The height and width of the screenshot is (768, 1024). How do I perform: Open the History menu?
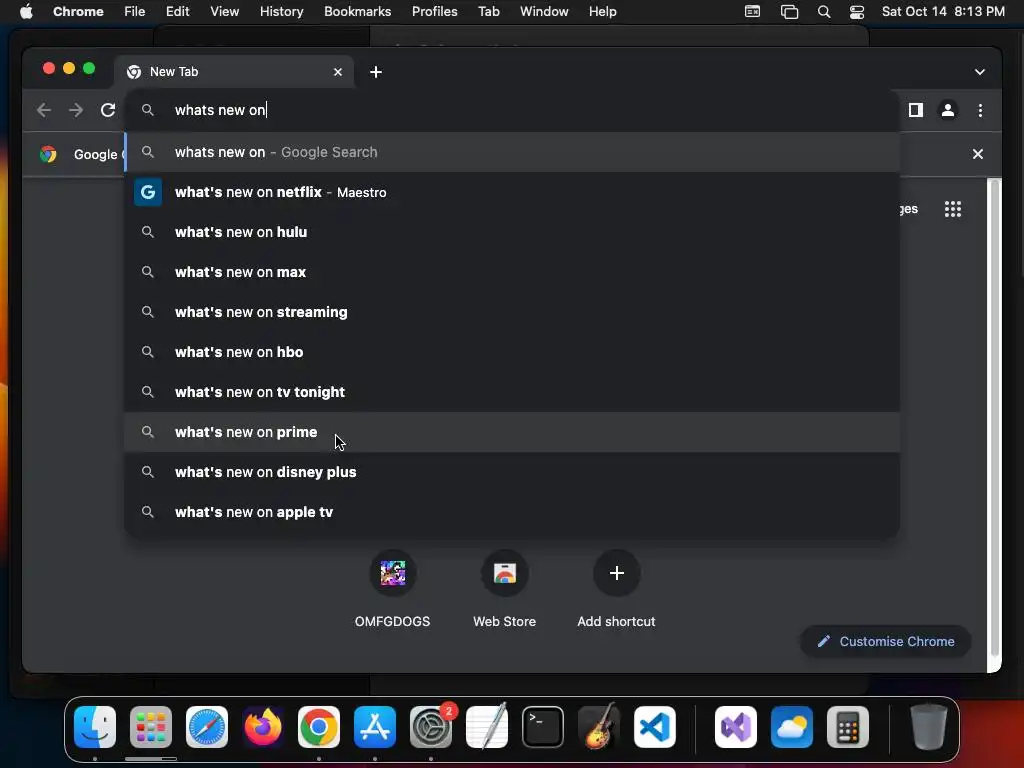click(x=281, y=11)
